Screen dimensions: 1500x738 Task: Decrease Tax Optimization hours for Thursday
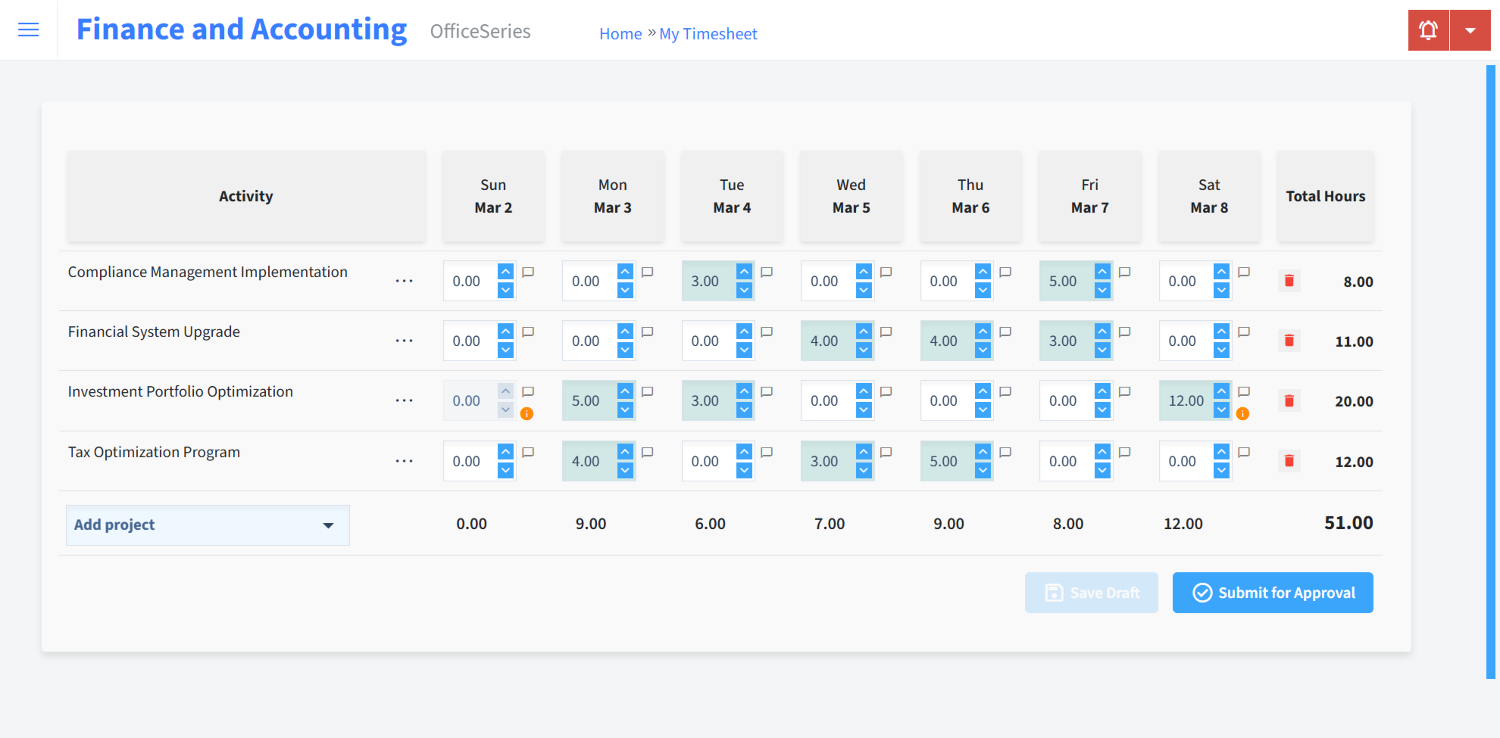(x=983, y=470)
